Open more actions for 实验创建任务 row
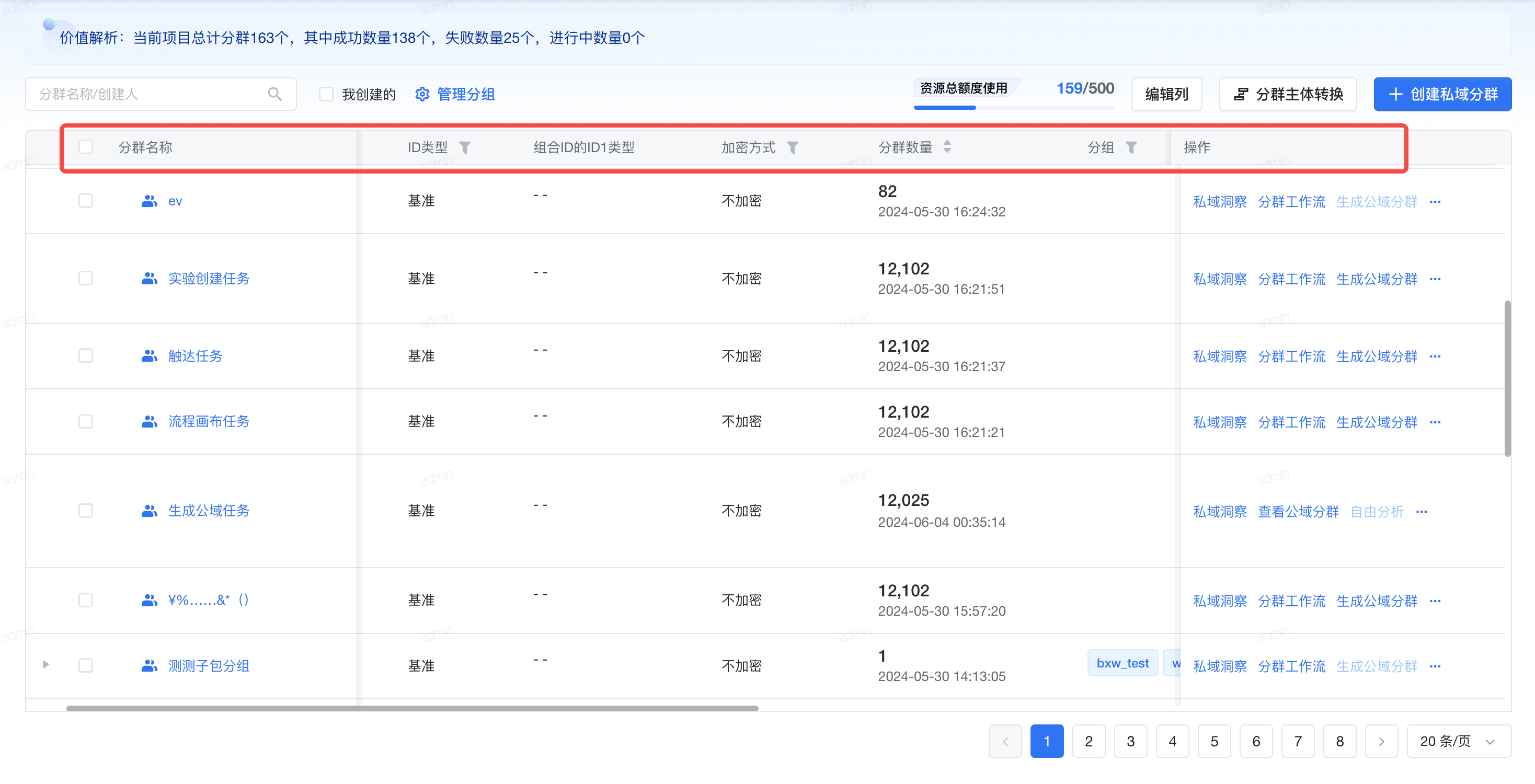The width and height of the screenshot is (1535, 784). tap(1435, 280)
